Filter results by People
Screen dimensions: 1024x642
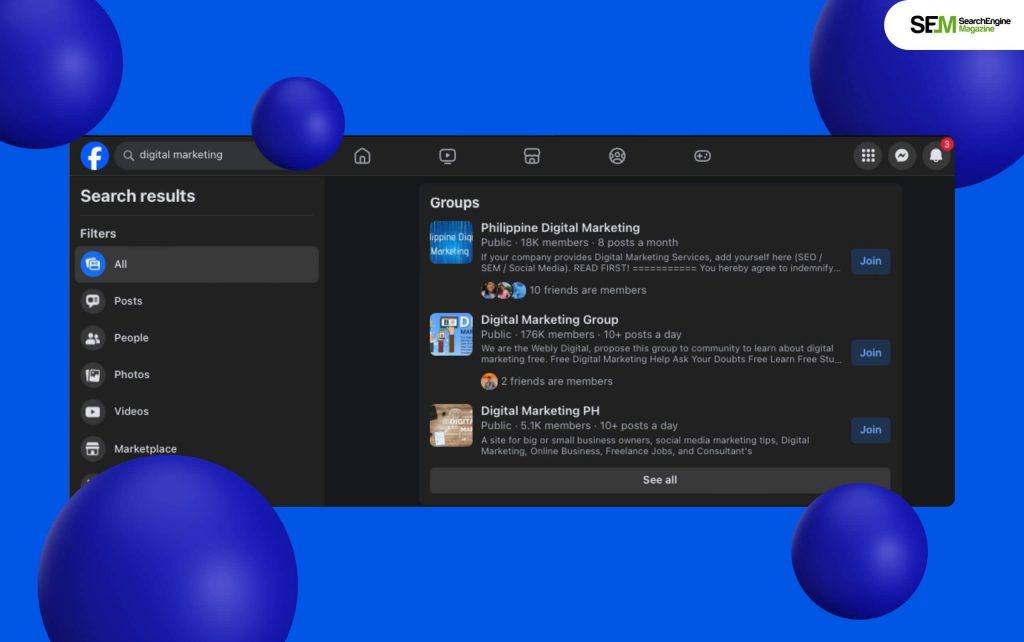click(x=197, y=338)
